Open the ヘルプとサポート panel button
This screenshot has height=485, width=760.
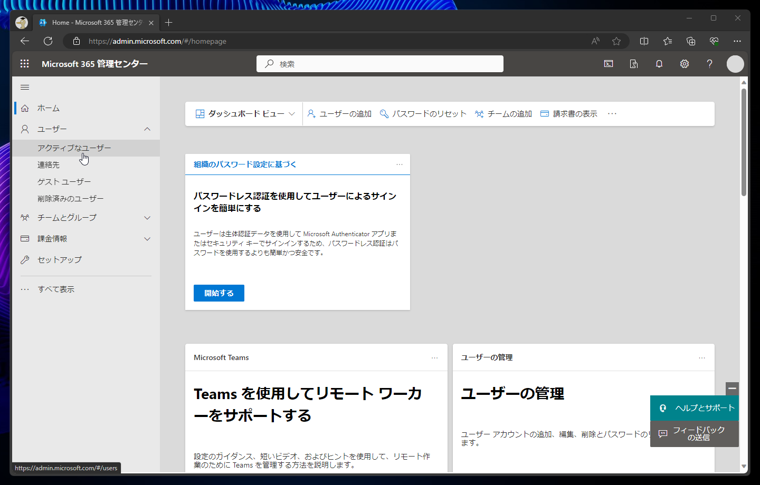pyautogui.click(x=695, y=408)
